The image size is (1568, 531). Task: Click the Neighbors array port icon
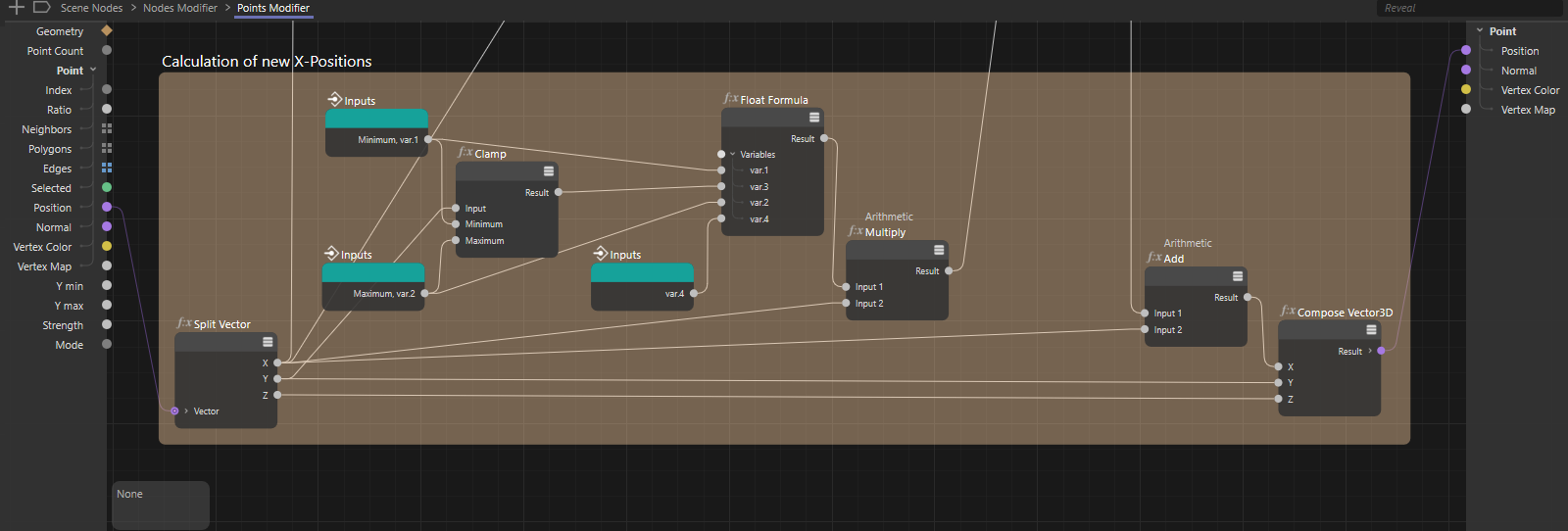107,128
